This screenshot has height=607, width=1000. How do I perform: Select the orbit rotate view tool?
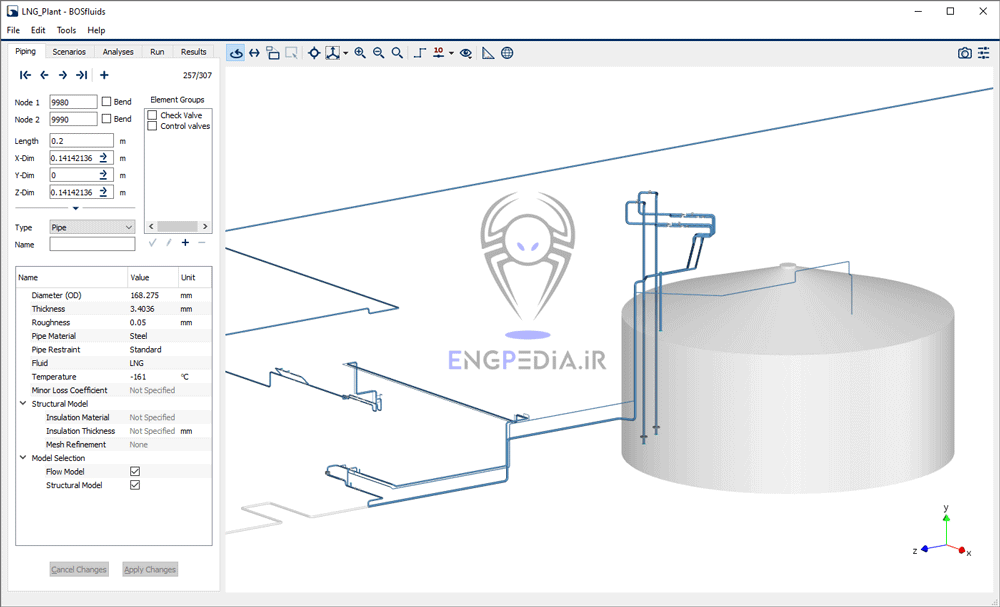click(x=236, y=52)
